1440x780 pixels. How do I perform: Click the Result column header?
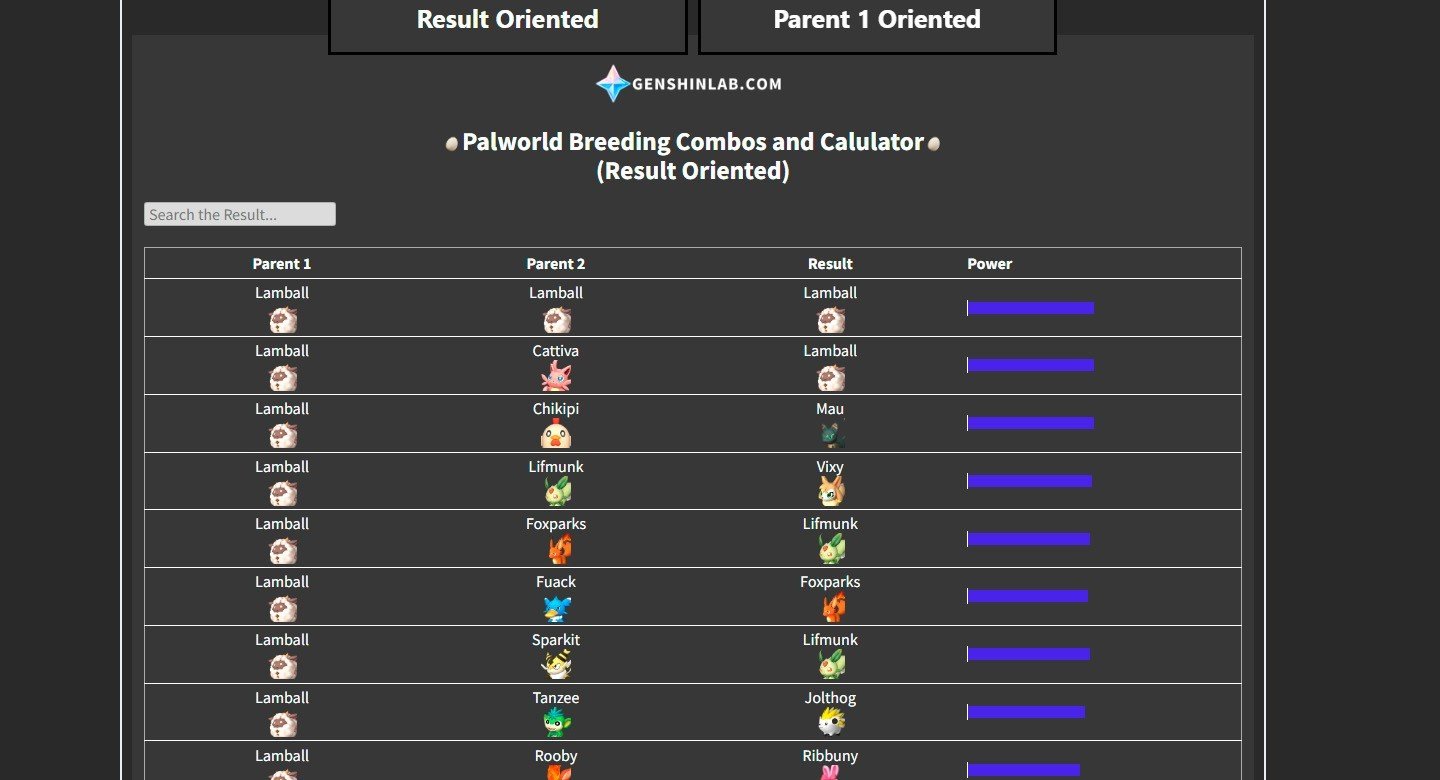click(830, 264)
